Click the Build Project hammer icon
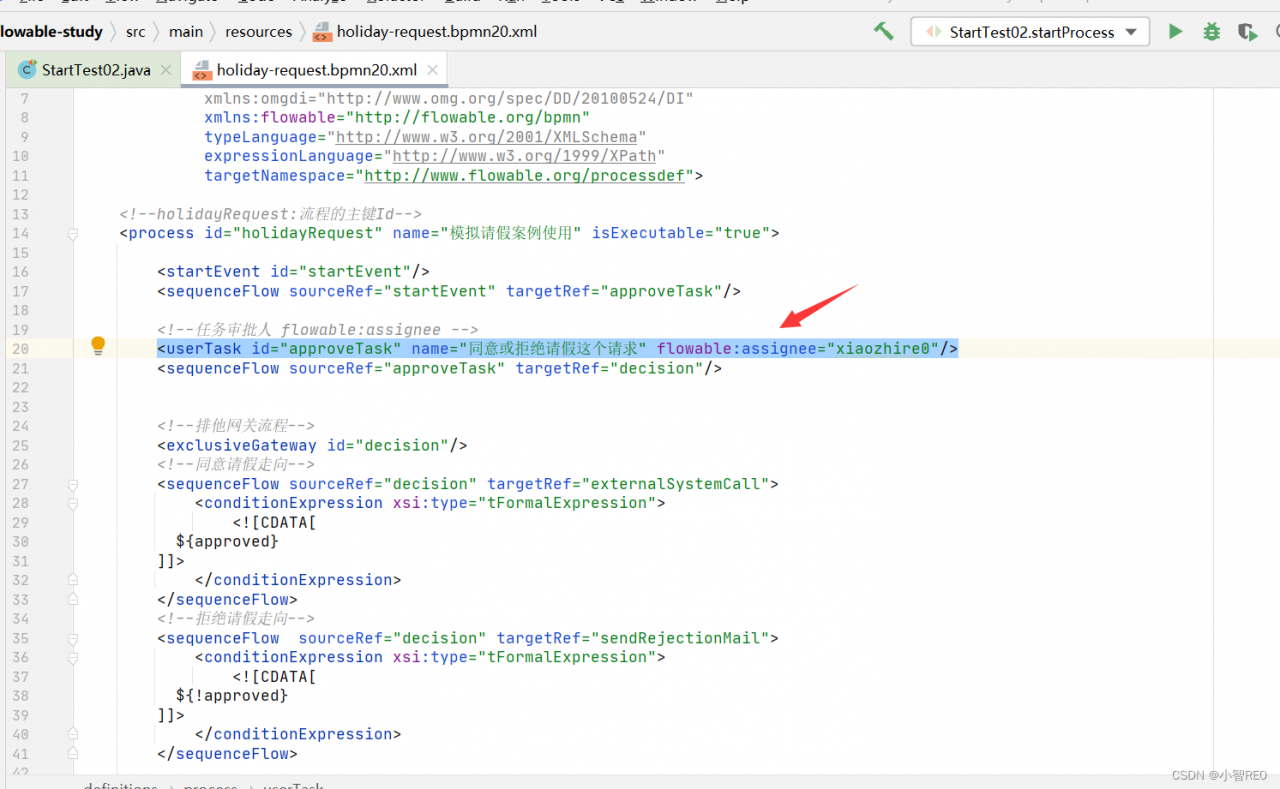This screenshot has width=1280, height=789. click(x=884, y=32)
